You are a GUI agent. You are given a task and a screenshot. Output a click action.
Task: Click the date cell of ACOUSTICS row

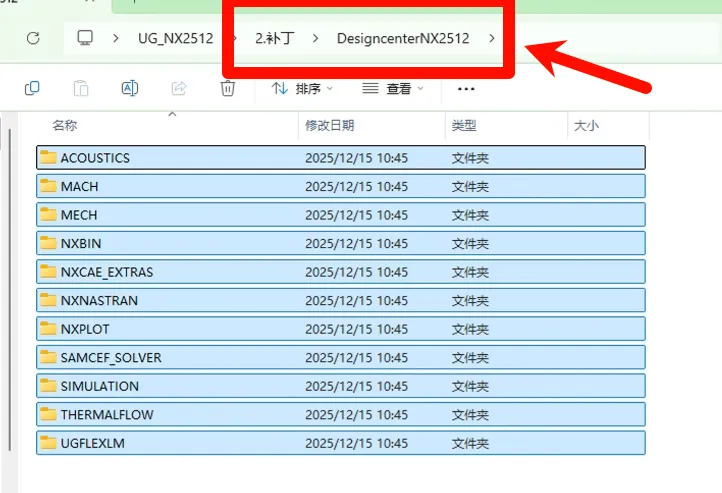coord(356,158)
